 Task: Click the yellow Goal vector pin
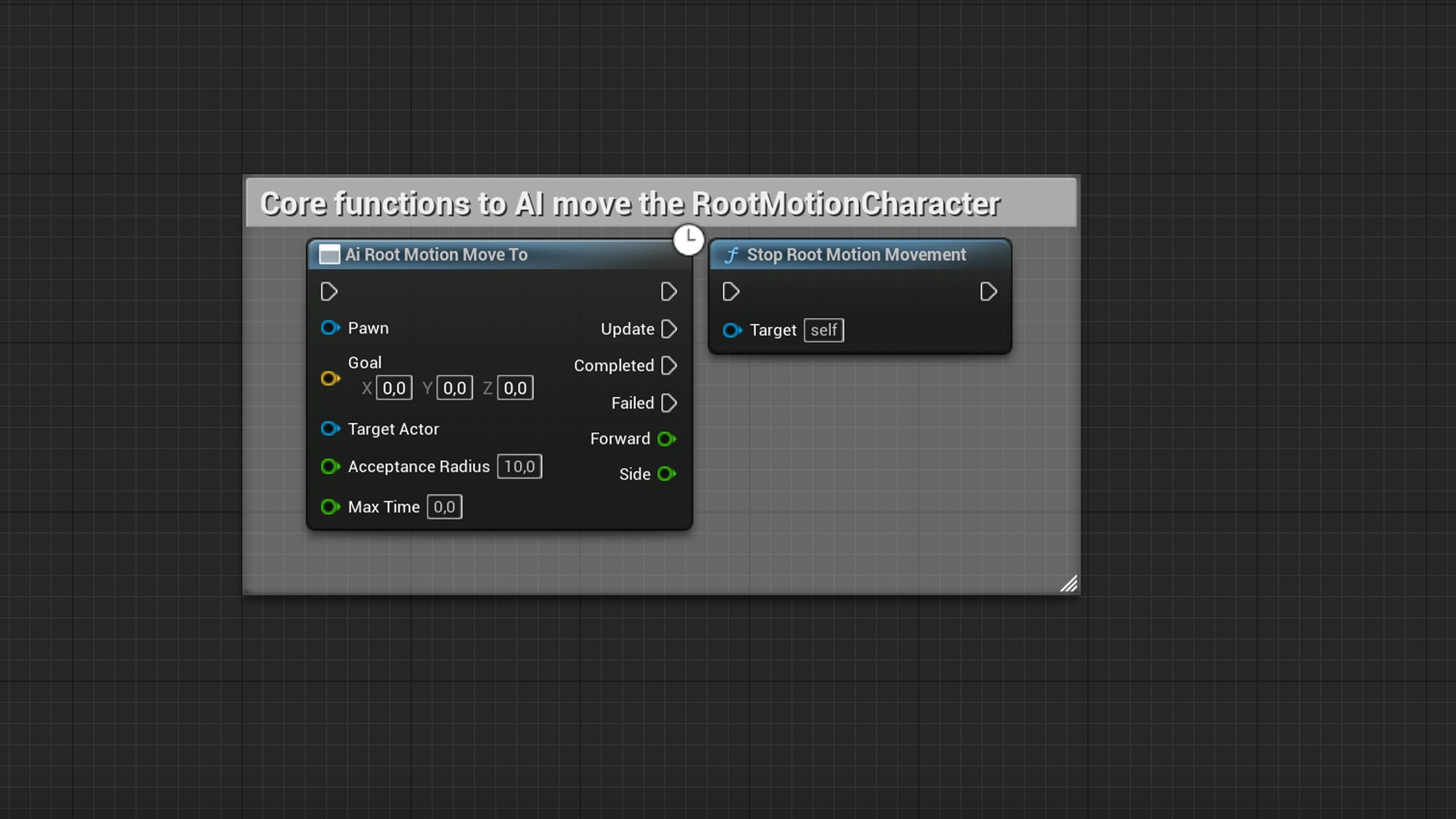[330, 378]
